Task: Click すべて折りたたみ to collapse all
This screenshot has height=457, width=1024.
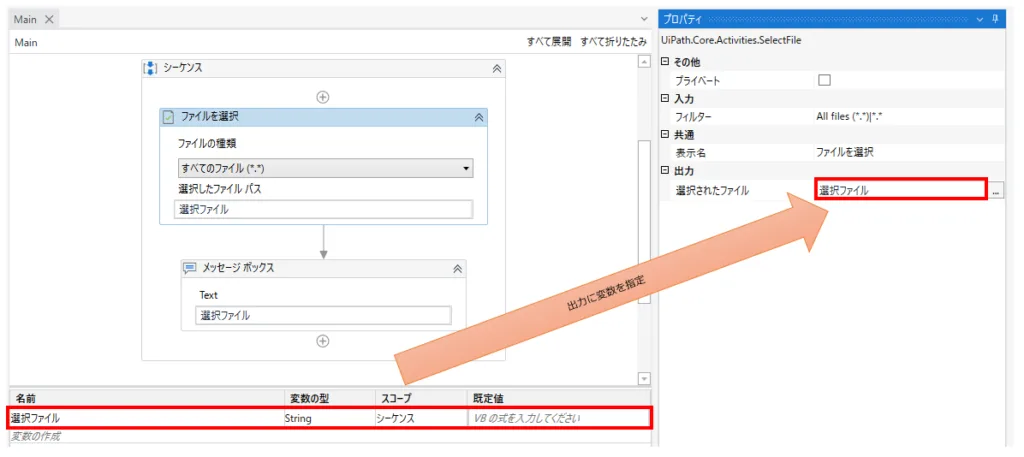Action: [613, 42]
